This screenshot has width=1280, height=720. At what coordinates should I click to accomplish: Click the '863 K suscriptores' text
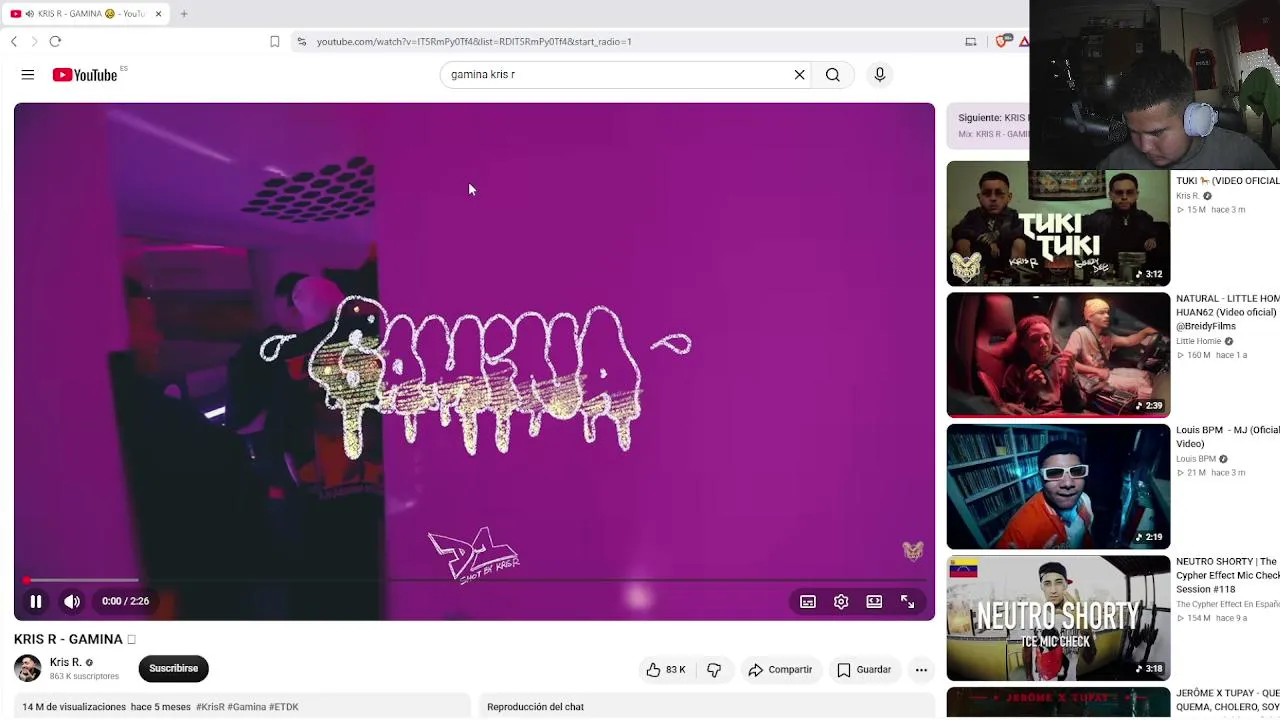tap(84, 676)
